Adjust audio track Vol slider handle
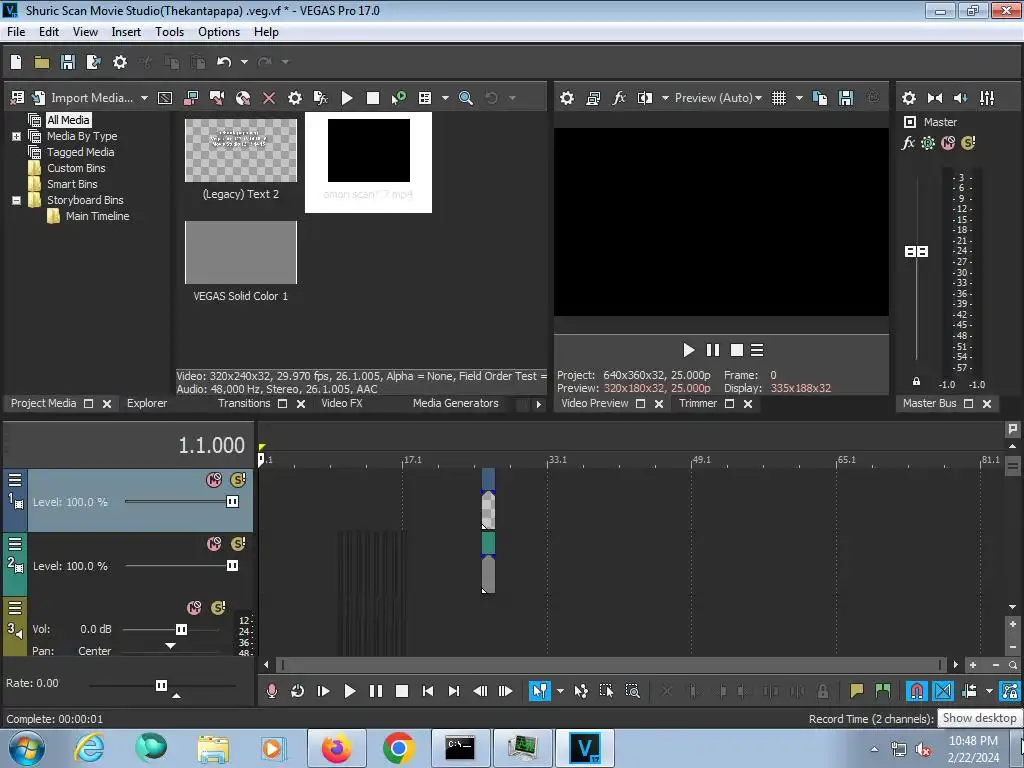This screenshot has width=1024, height=768. click(x=182, y=630)
